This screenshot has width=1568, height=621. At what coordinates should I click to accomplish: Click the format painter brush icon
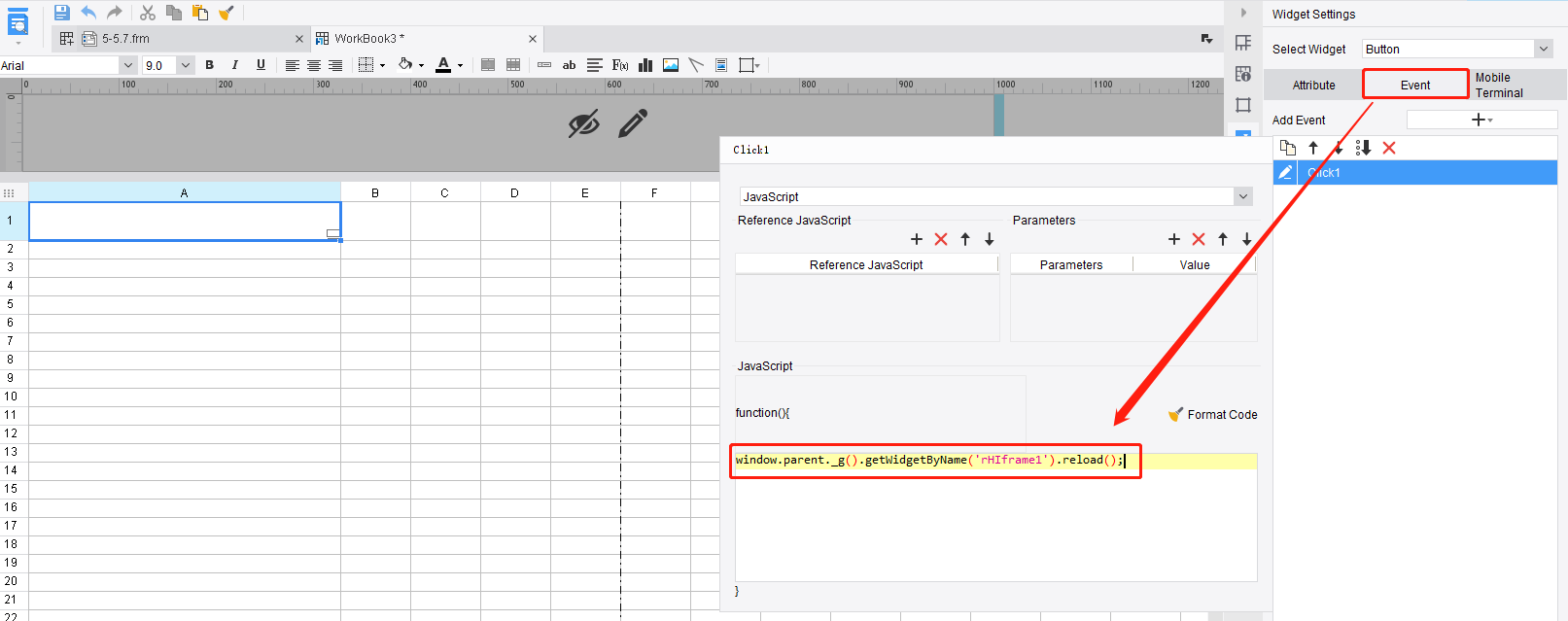226,13
